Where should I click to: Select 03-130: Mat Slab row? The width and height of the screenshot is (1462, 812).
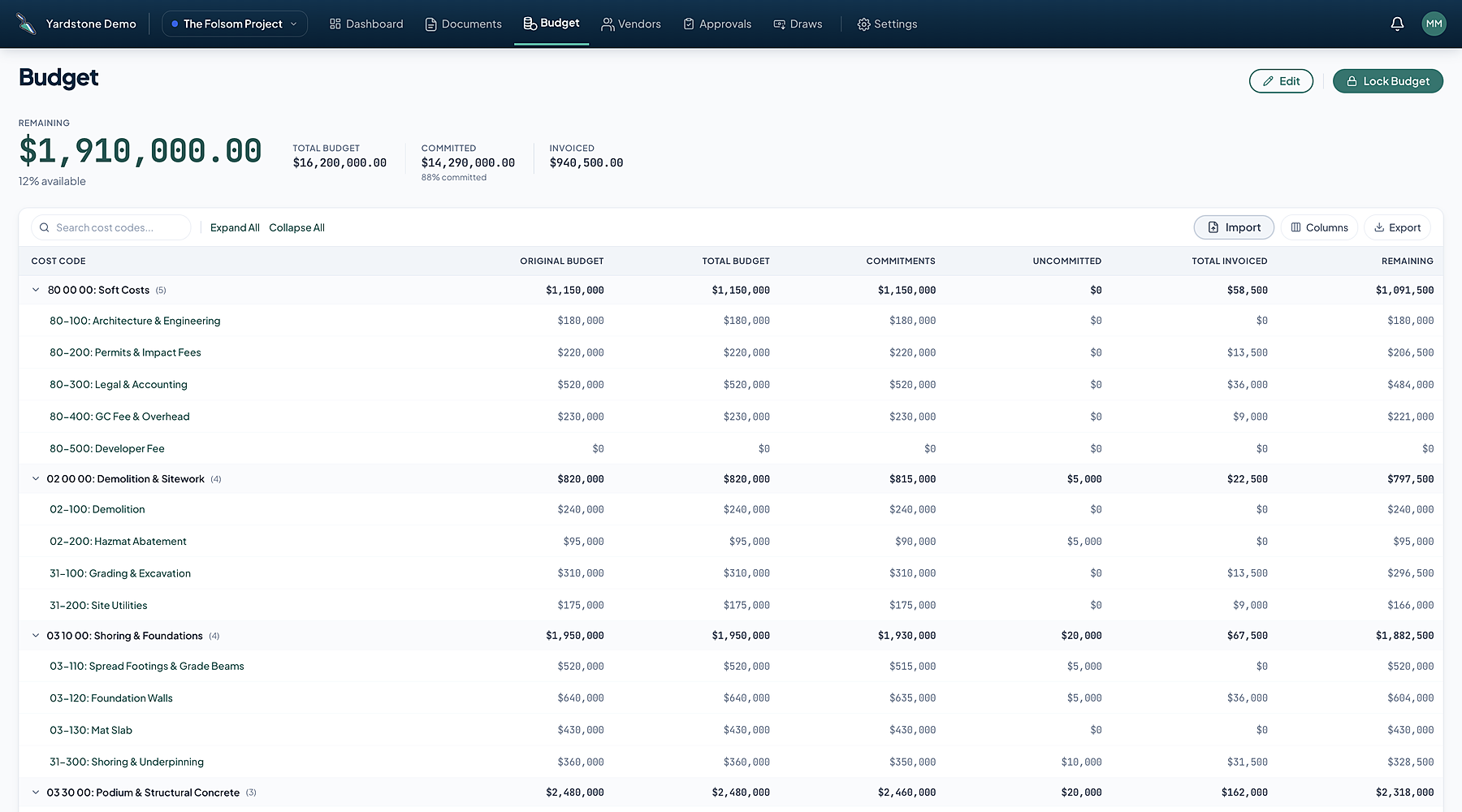pyautogui.click(x=731, y=730)
